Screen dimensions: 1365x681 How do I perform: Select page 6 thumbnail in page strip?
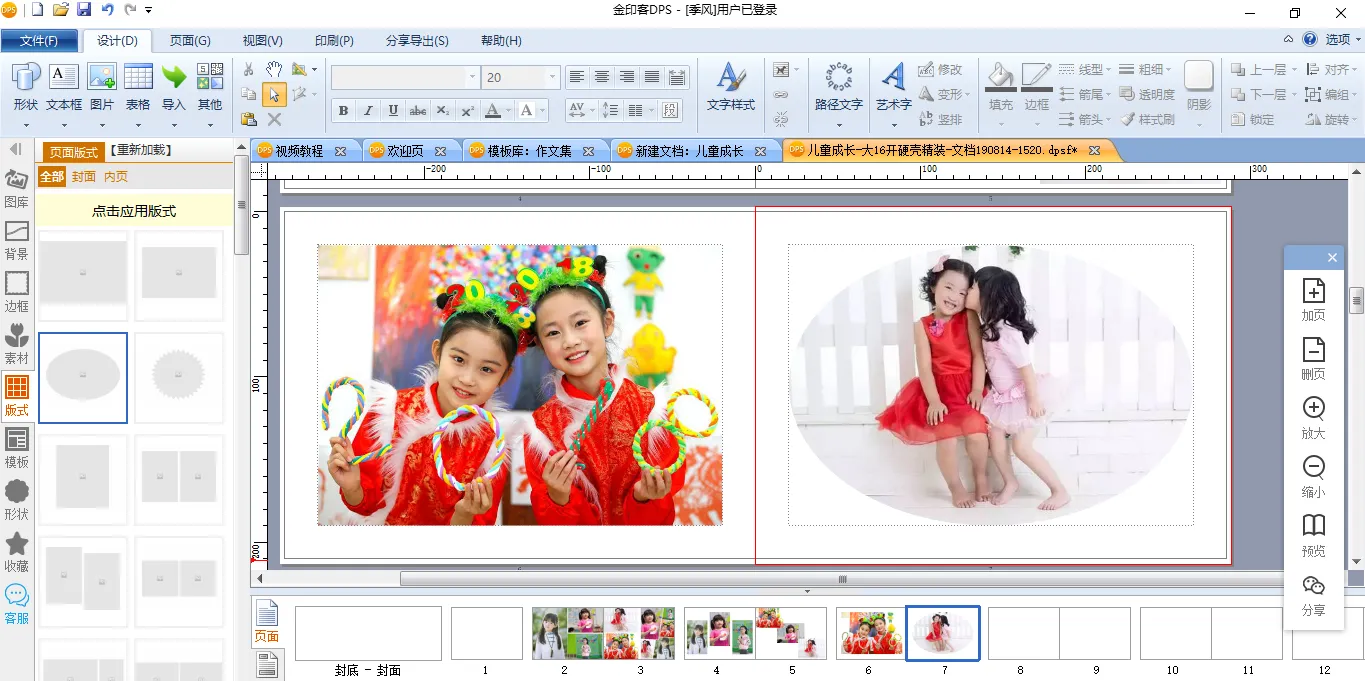pos(869,633)
